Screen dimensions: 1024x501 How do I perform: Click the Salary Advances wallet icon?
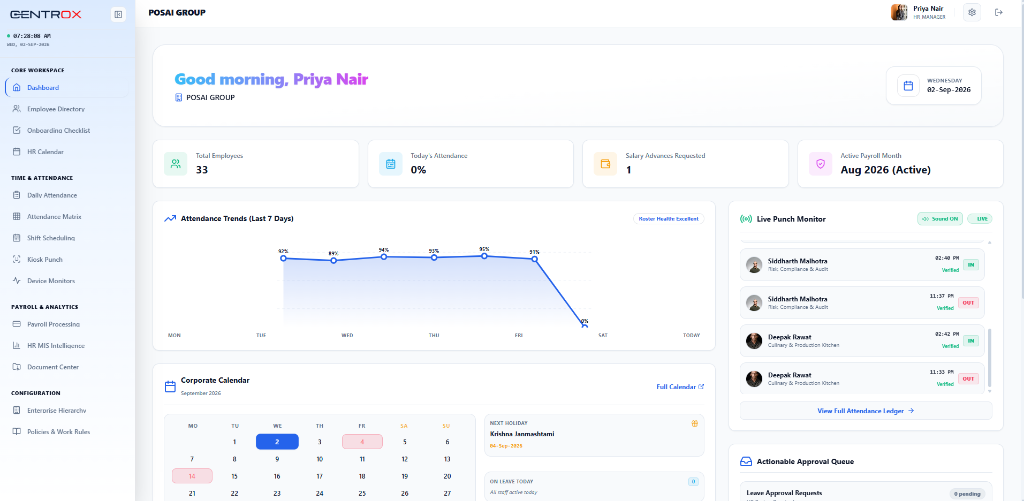point(605,164)
